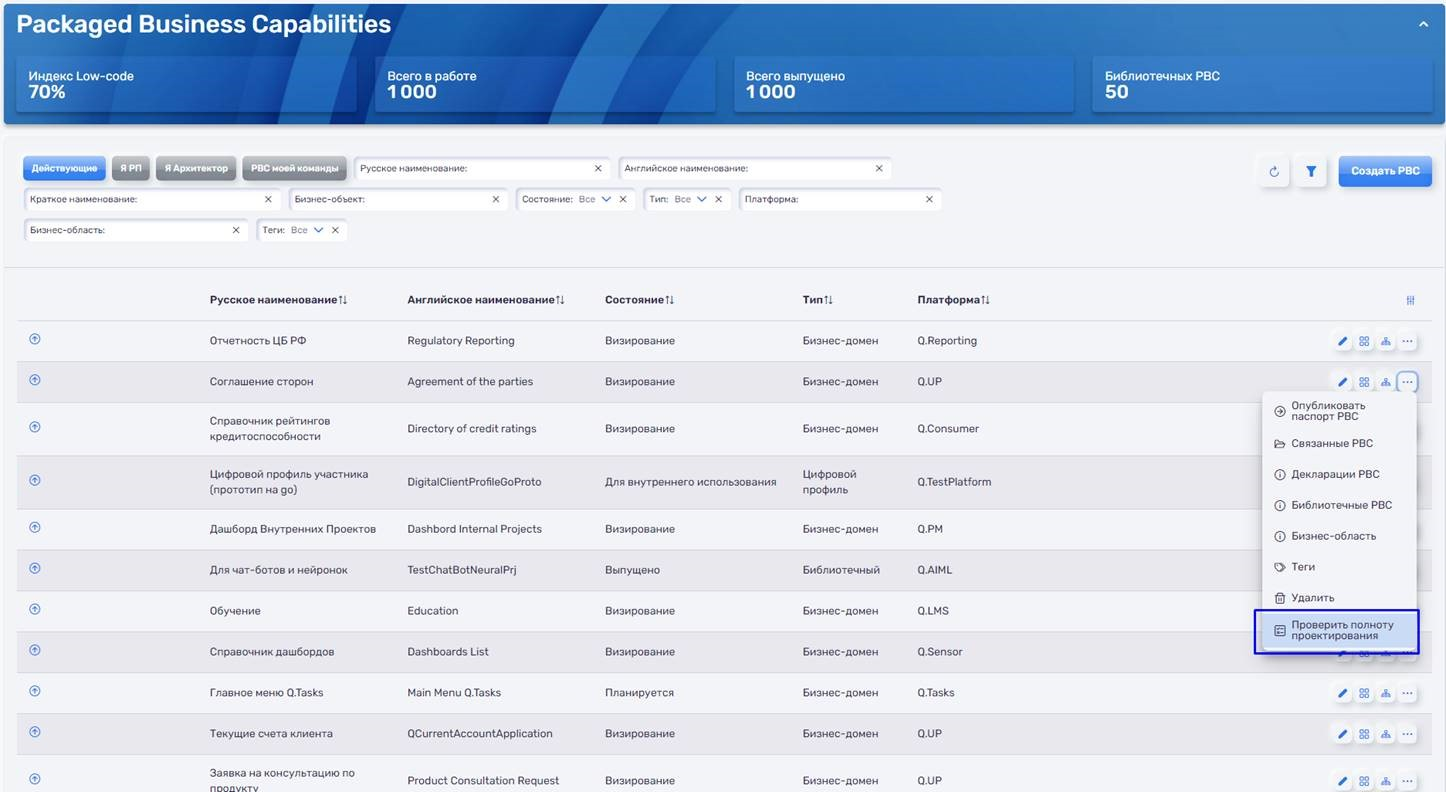Clear the Бизнес-объект filter field
1446x792 pixels.
(496, 199)
